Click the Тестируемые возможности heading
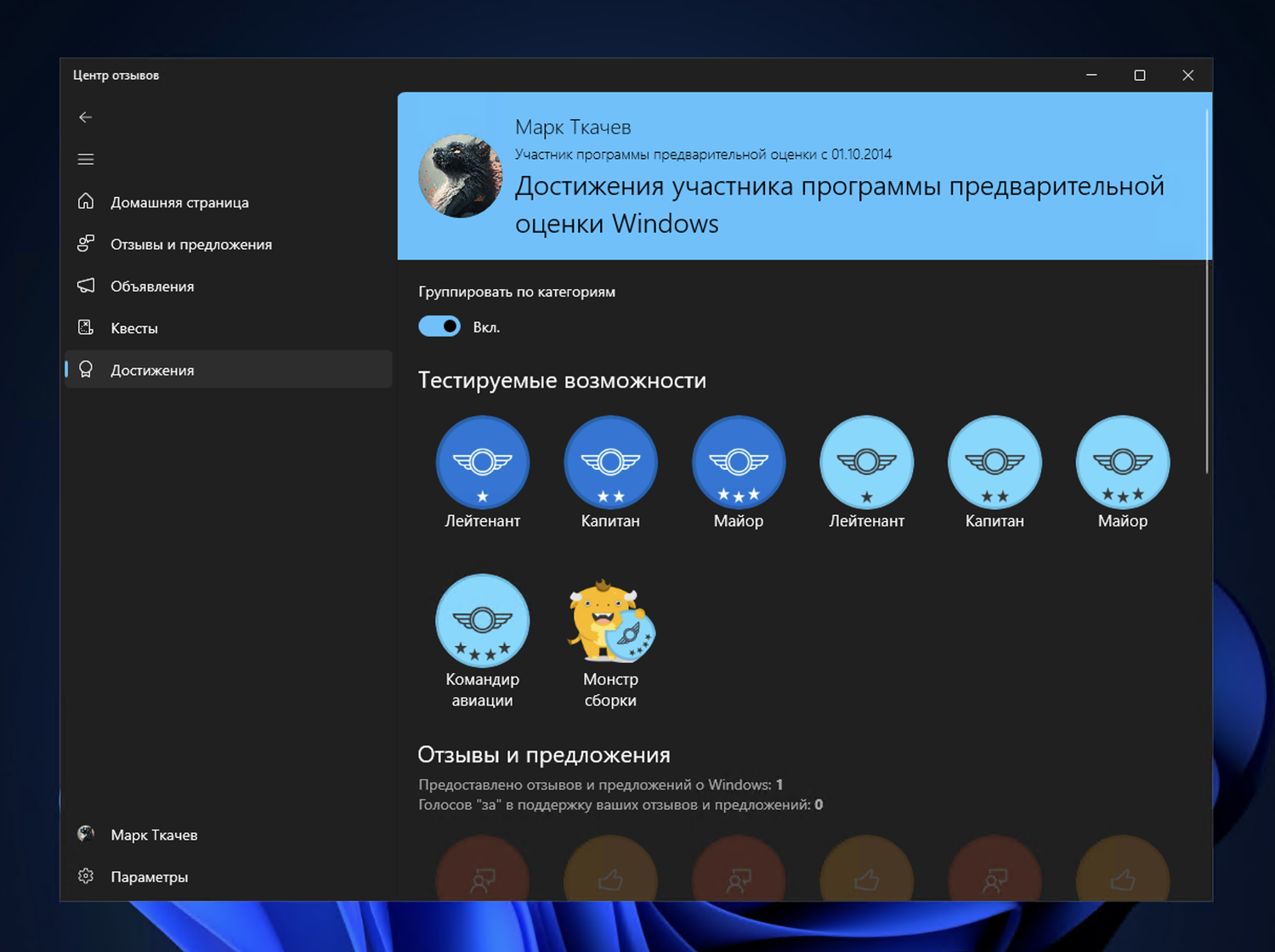1275x952 pixels. tap(562, 380)
